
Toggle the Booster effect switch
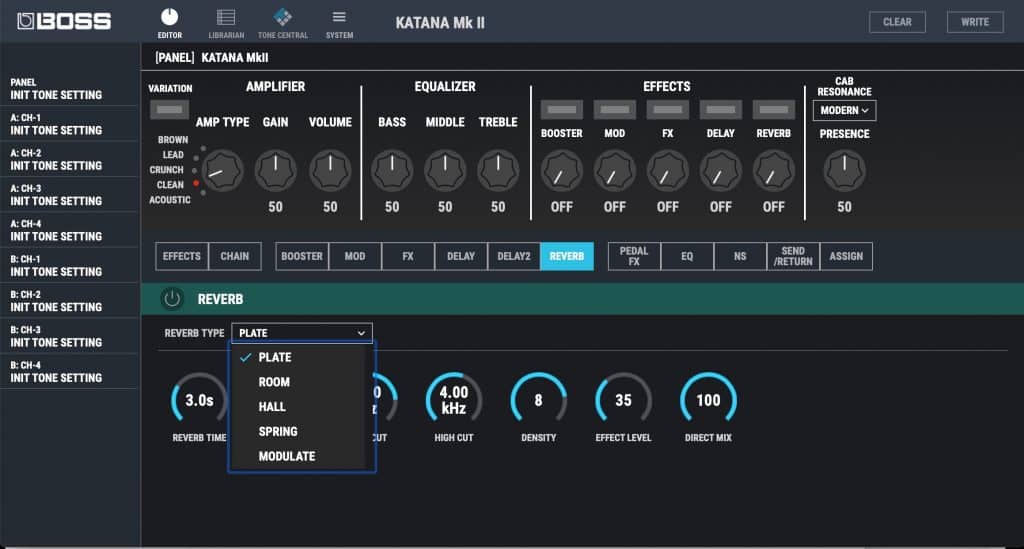click(x=562, y=110)
